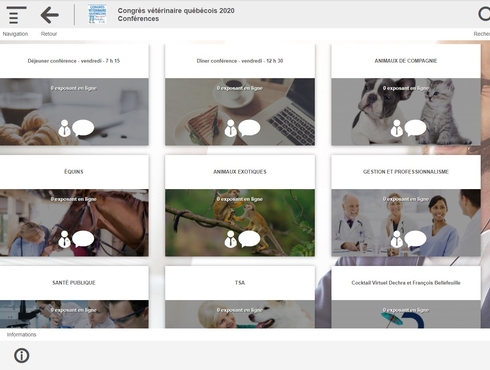
Task: Click '0 exposant en ligne' on Cocktail Virtuel card
Action: [406, 310]
